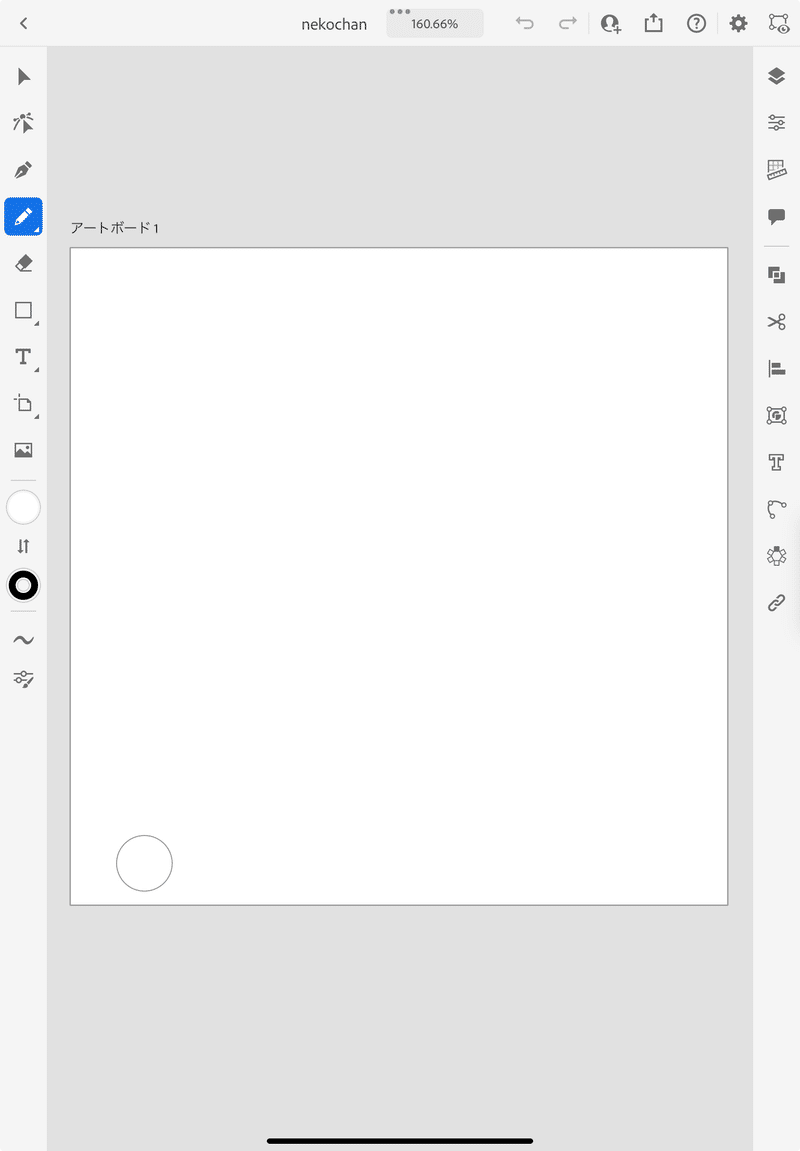800x1151 pixels.
Task: Open app settings gear
Action: [738, 23]
